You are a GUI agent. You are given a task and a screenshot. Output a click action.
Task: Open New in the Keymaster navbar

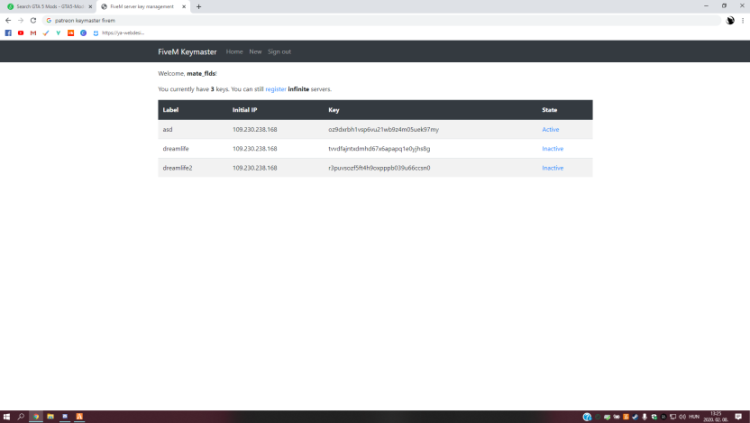pos(255,52)
